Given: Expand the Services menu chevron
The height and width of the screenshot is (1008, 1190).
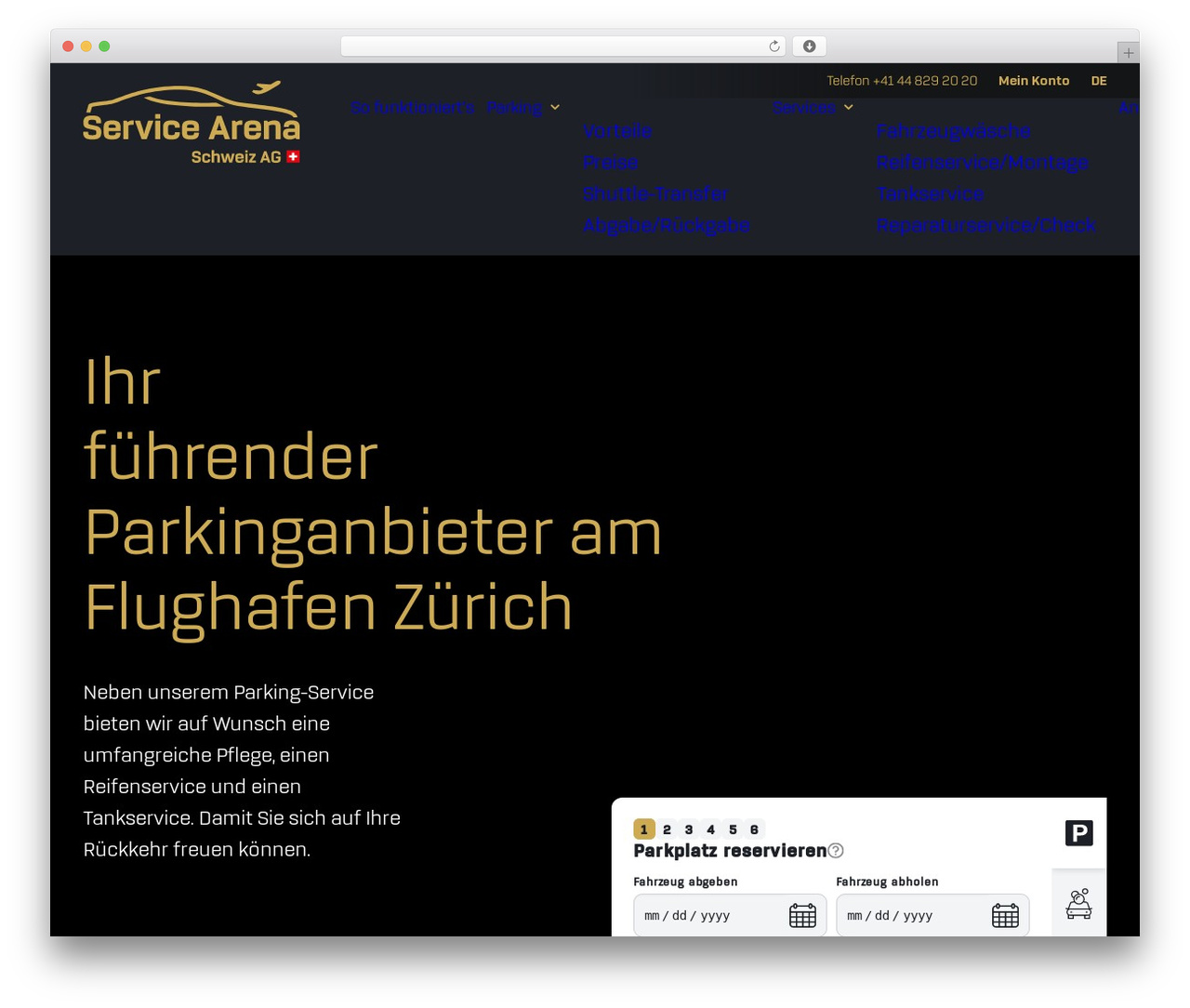Looking at the screenshot, I should click(849, 108).
